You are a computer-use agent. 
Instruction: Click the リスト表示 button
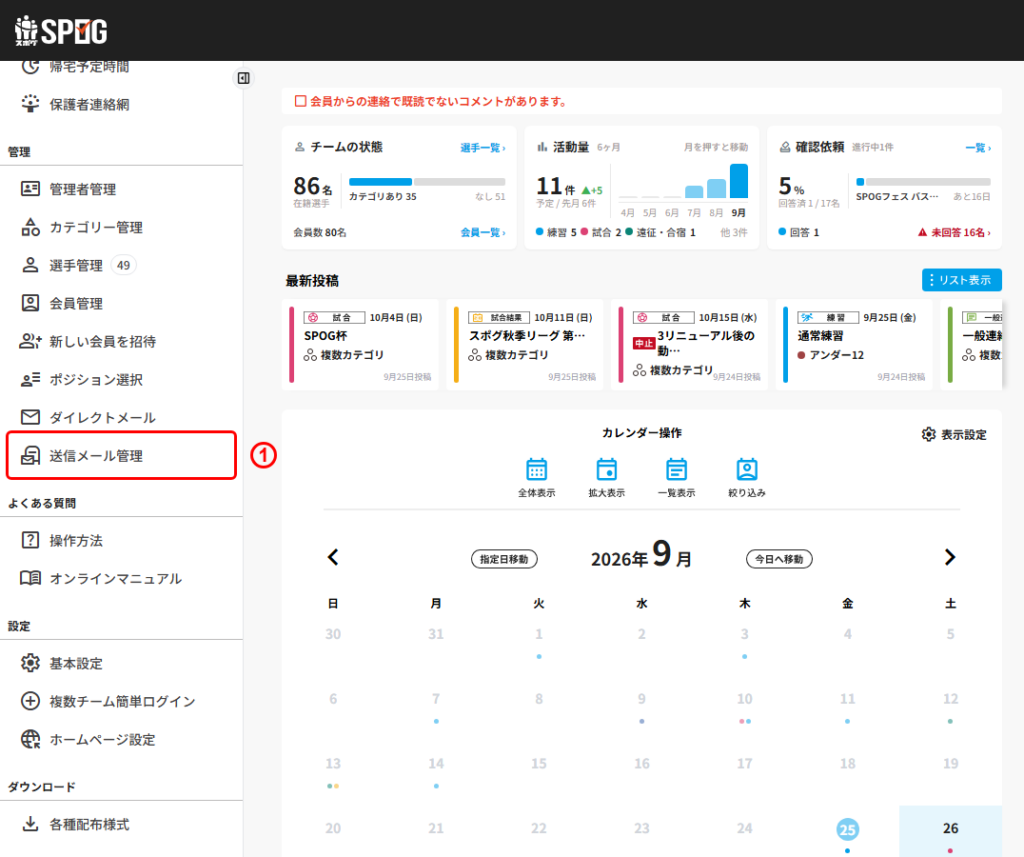(961, 280)
